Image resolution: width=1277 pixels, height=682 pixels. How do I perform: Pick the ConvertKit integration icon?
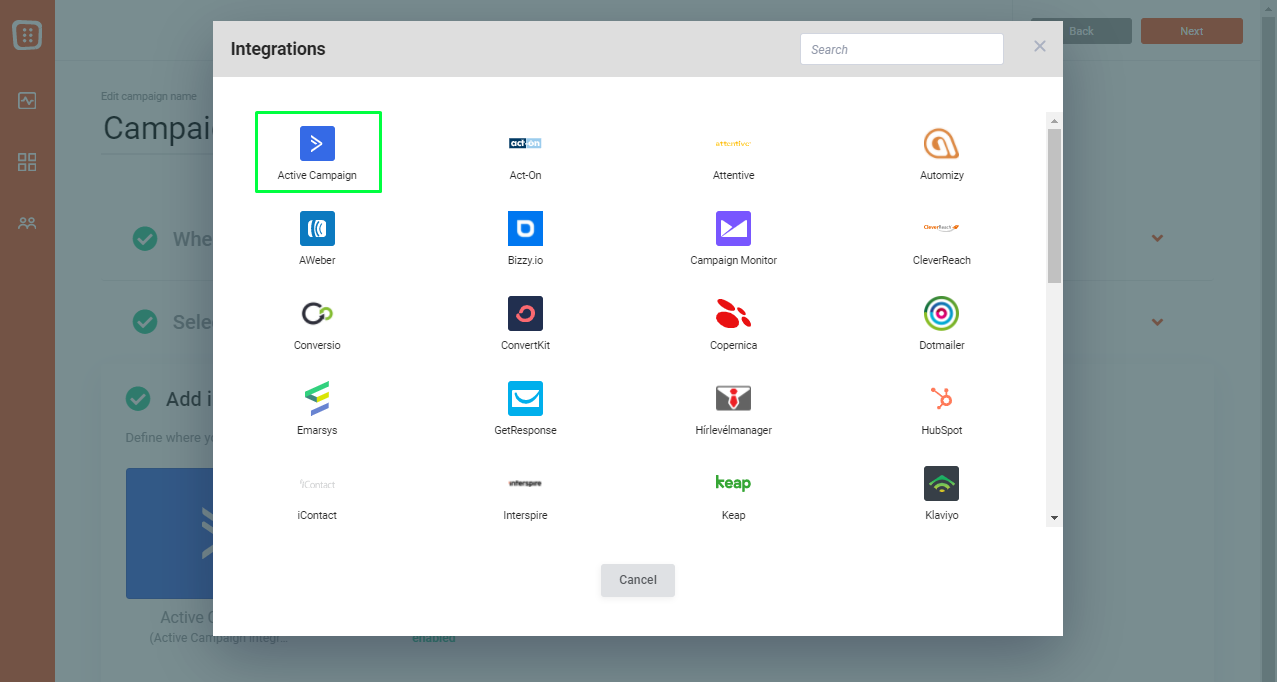tap(525, 313)
